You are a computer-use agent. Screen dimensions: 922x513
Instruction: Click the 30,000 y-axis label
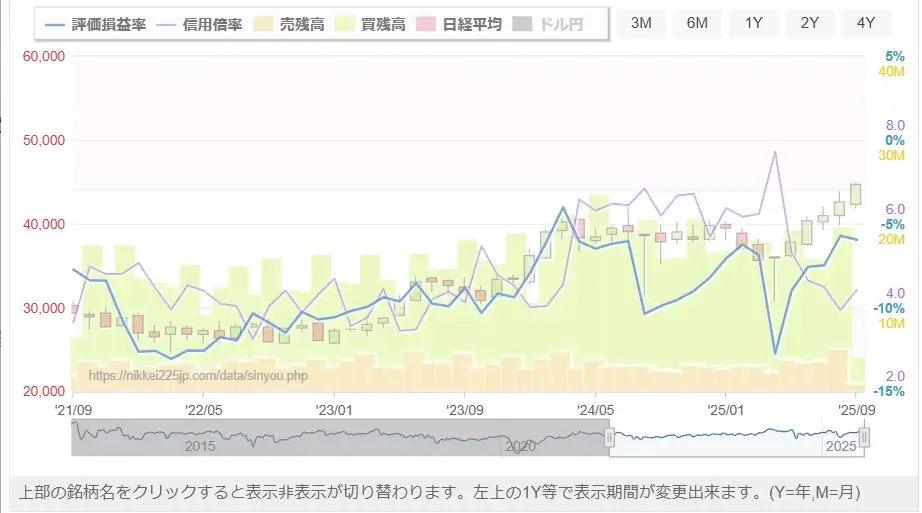tap(44, 308)
